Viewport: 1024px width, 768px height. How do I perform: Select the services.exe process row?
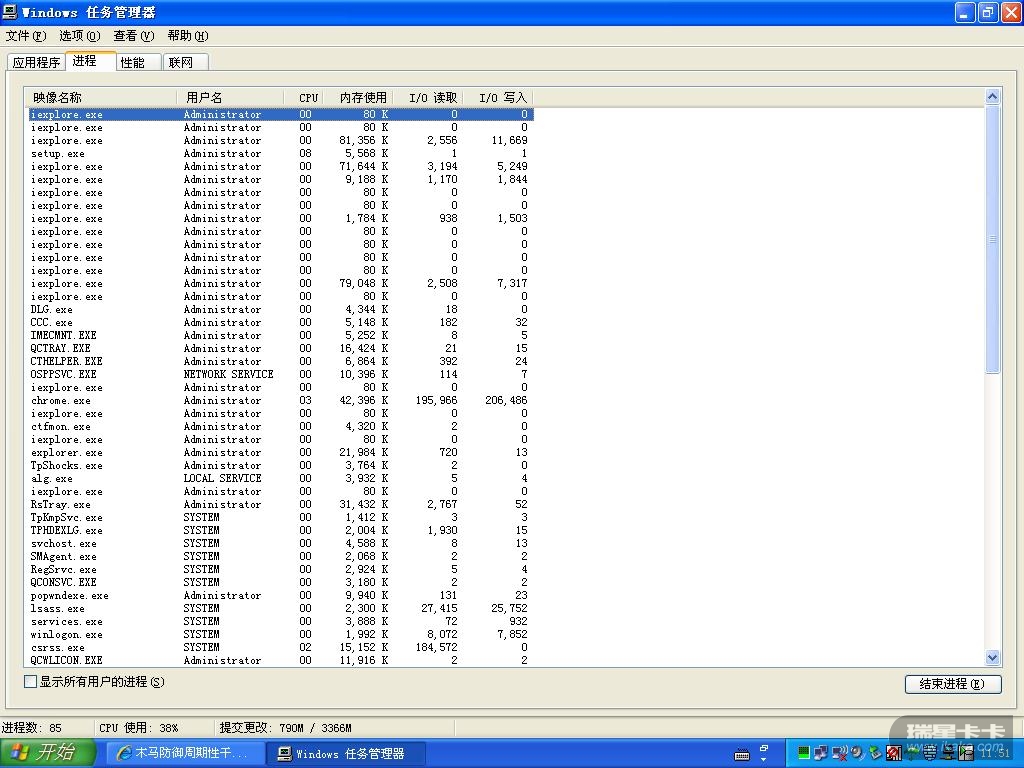(281, 622)
